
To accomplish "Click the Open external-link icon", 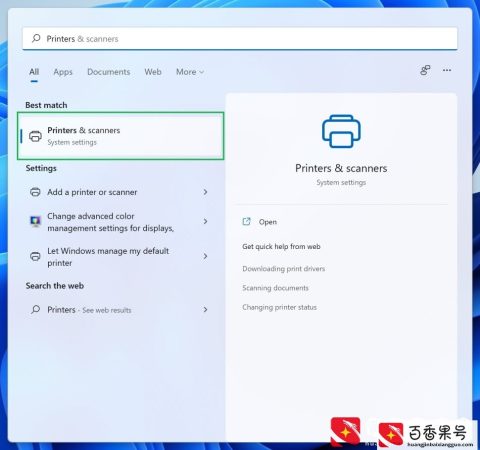I will coord(246,221).
